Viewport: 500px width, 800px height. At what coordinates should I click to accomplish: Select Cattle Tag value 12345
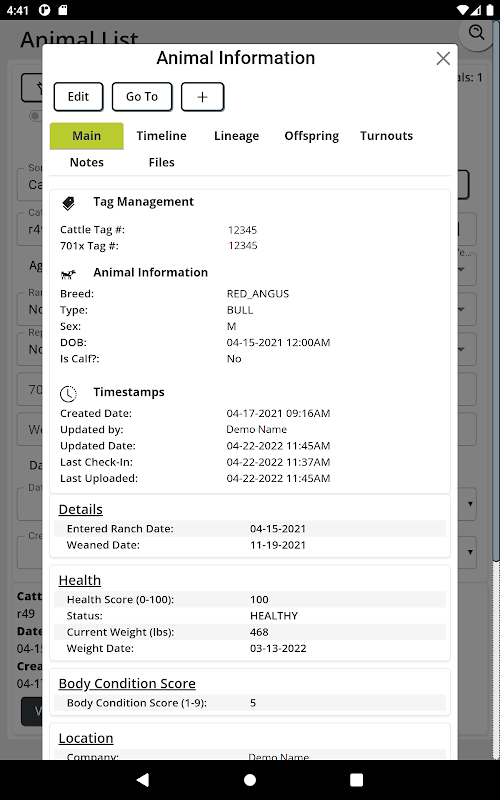click(242, 230)
